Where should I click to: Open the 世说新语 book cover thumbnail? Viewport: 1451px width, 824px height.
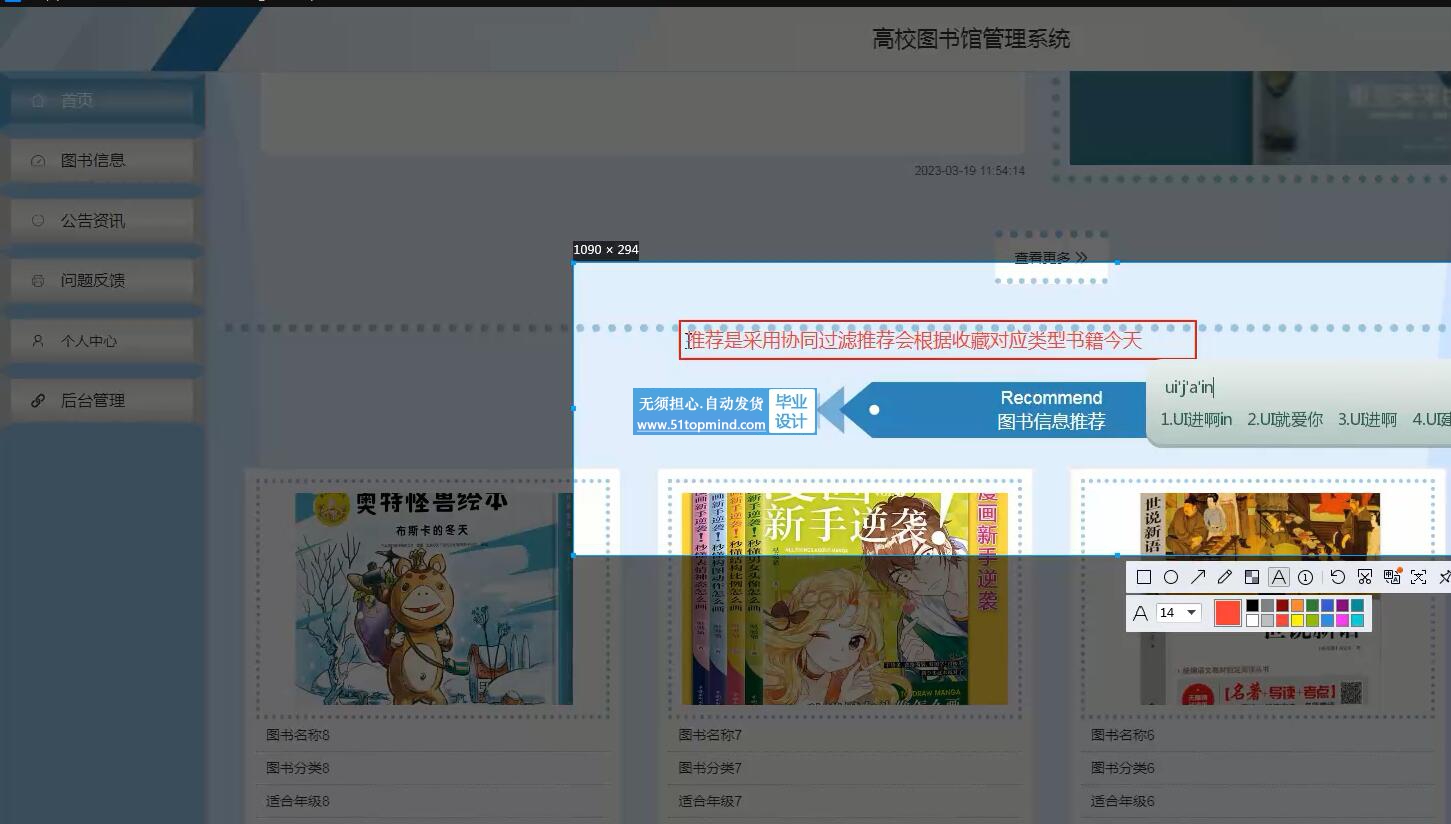pos(1259,598)
